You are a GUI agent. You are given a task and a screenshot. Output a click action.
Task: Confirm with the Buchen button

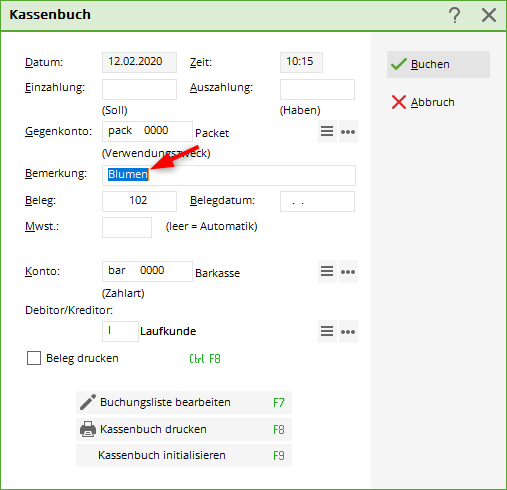pyautogui.click(x=438, y=64)
